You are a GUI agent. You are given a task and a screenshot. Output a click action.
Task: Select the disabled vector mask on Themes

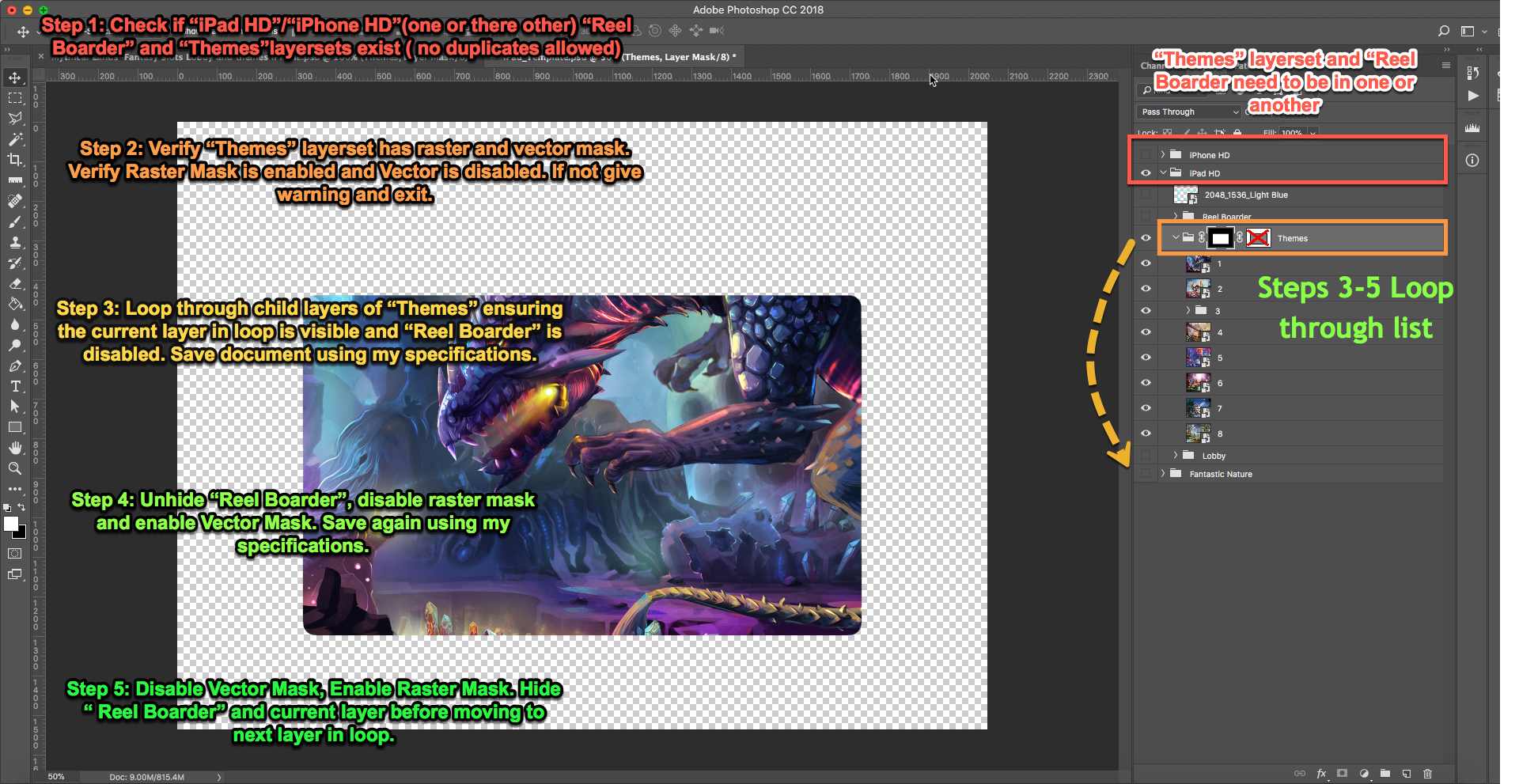1258,238
